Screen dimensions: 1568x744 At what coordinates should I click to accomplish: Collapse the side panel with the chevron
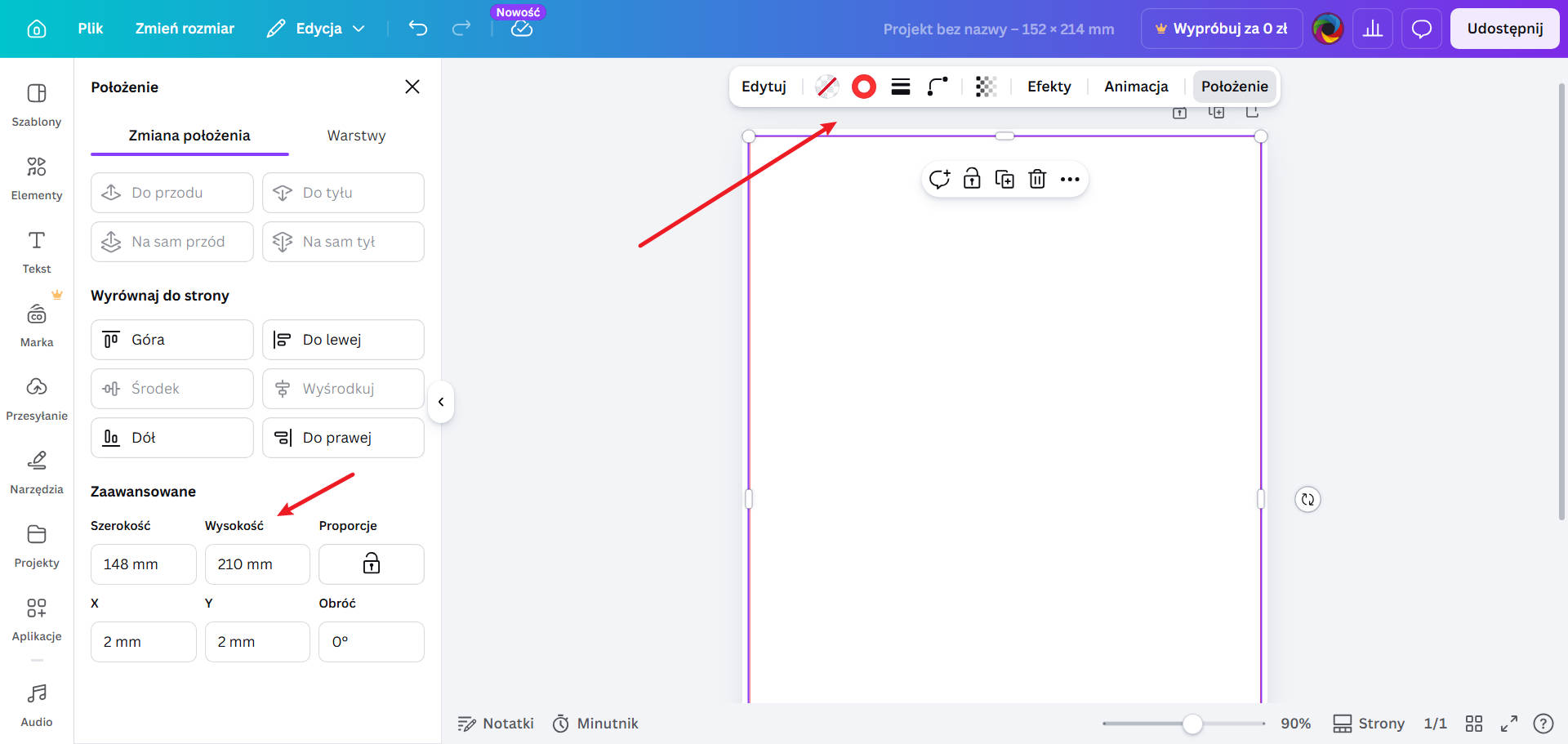[x=441, y=402]
